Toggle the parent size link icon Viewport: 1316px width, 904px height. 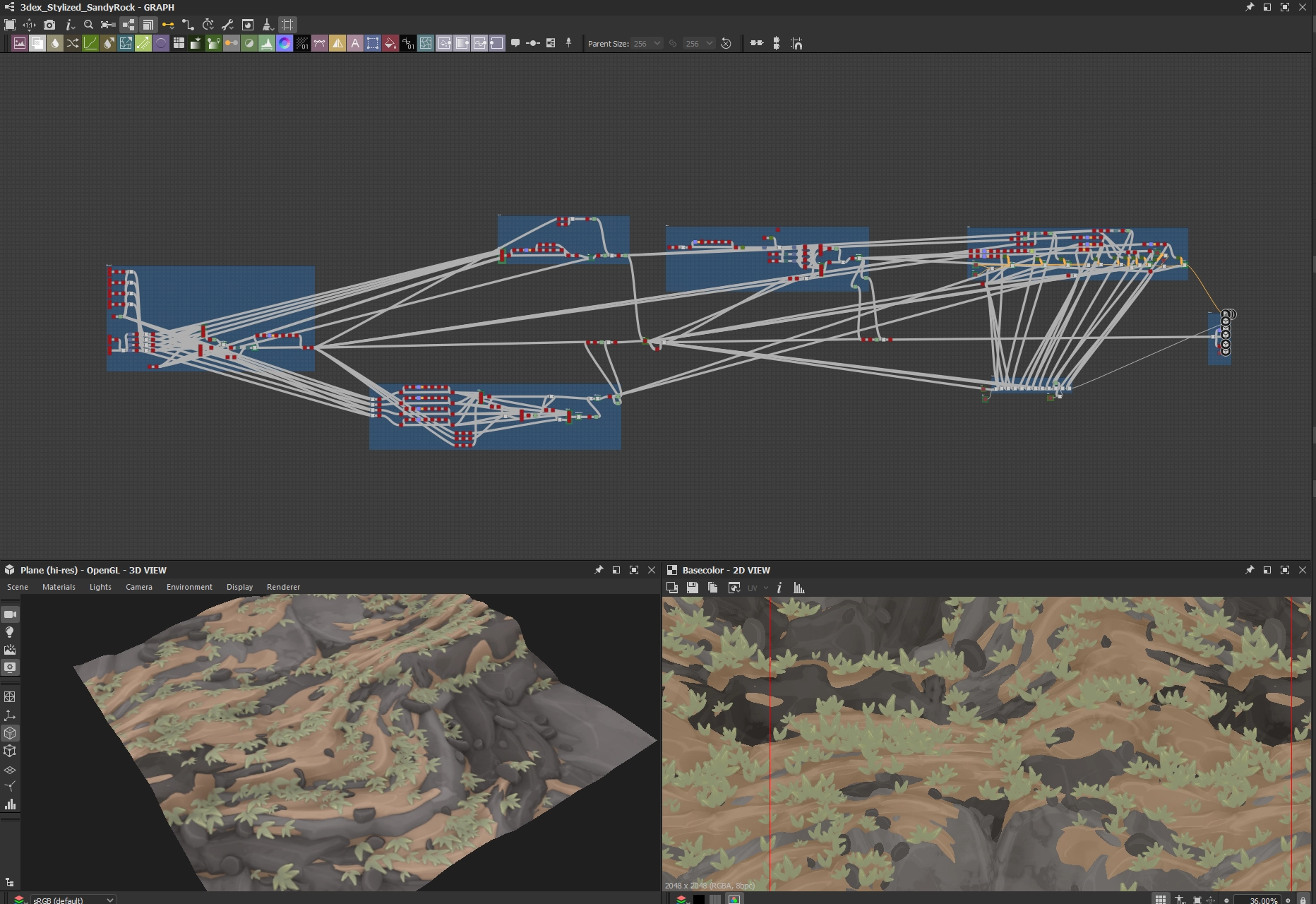(673, 44)
